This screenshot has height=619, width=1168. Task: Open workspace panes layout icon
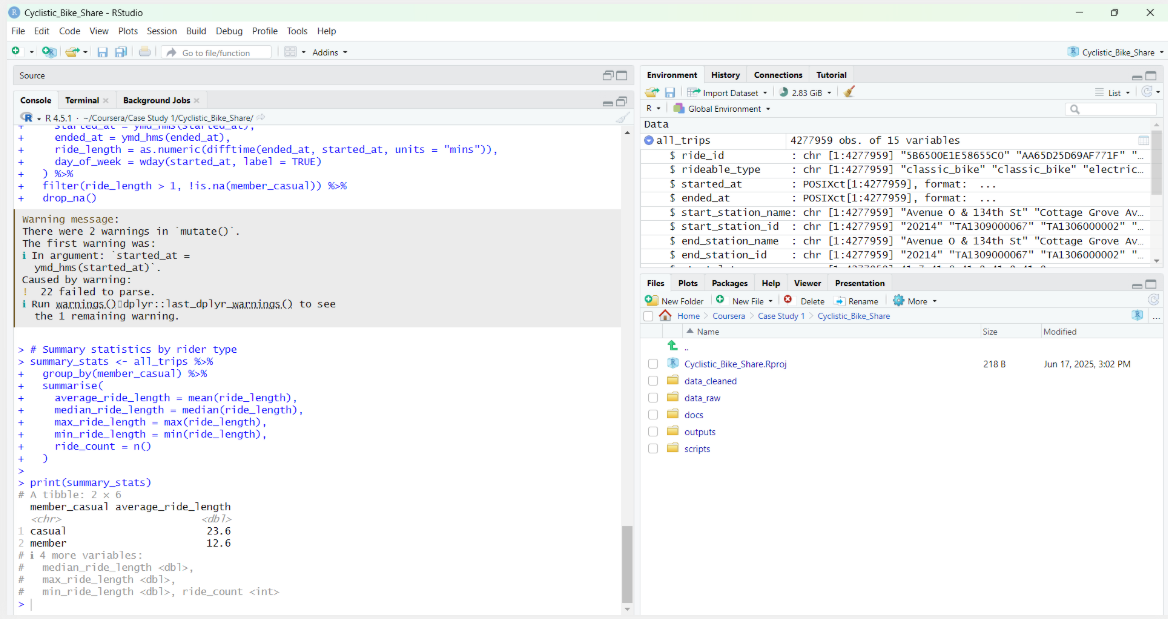[289, 51]
